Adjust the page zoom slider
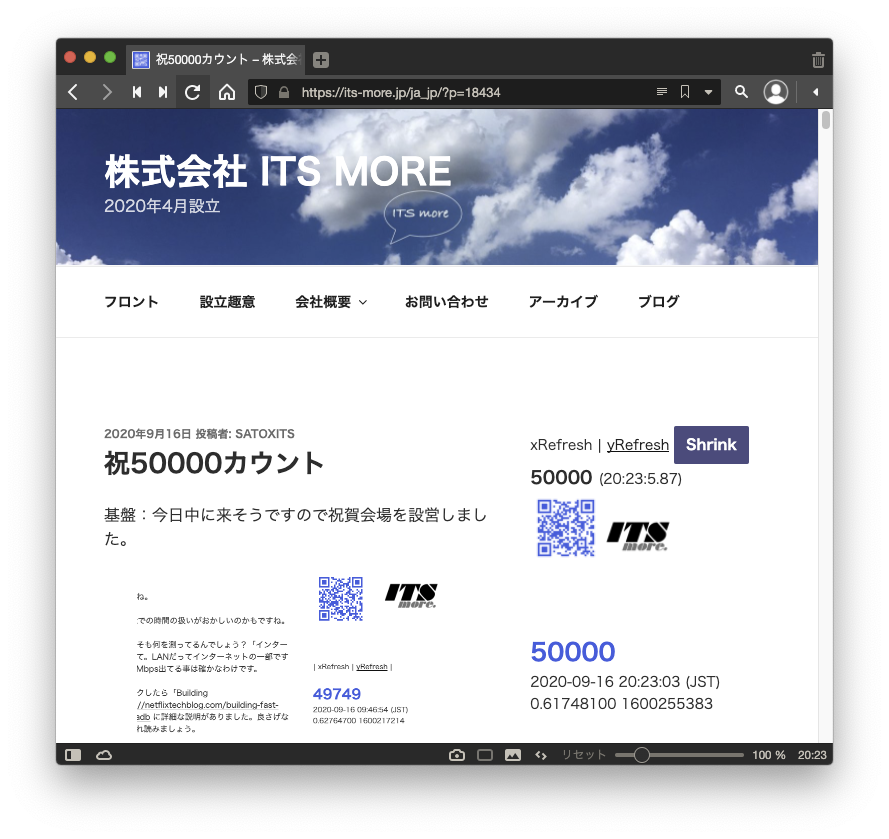 [642, 755]
